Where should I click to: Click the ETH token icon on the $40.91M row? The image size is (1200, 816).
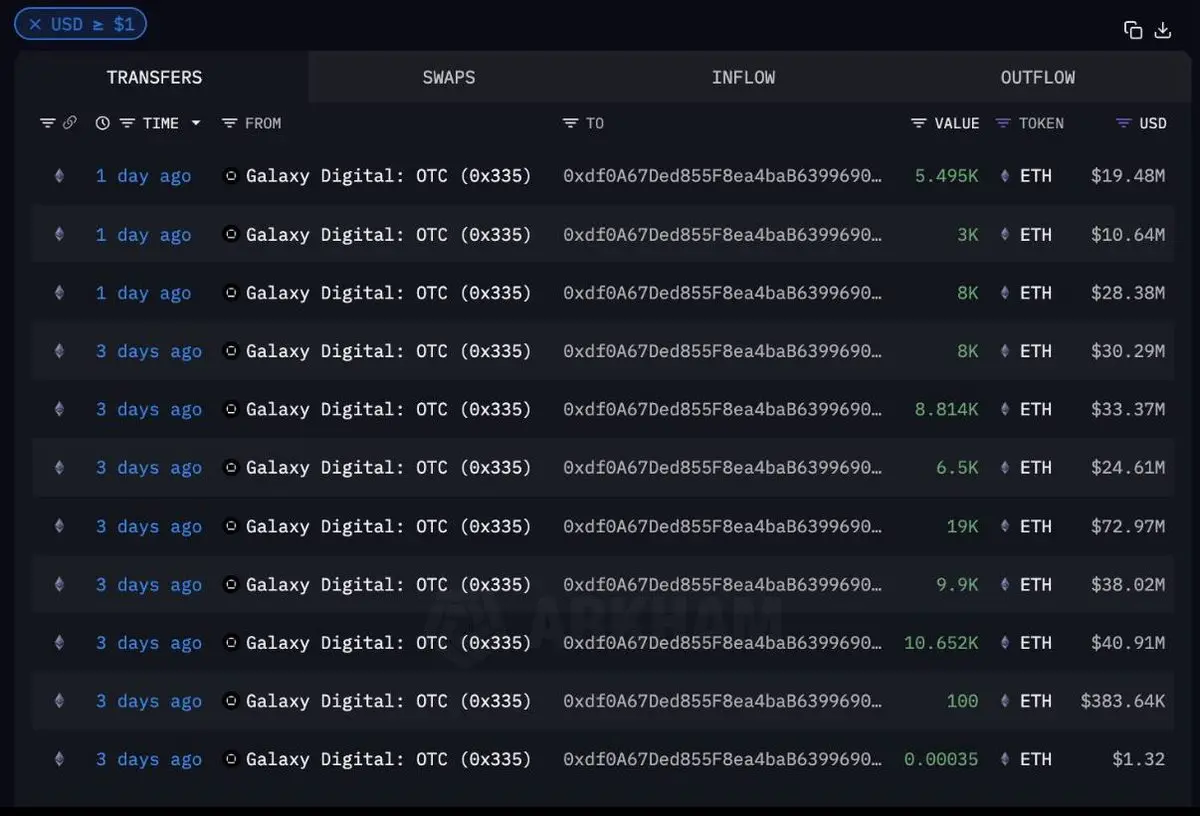1005,643
